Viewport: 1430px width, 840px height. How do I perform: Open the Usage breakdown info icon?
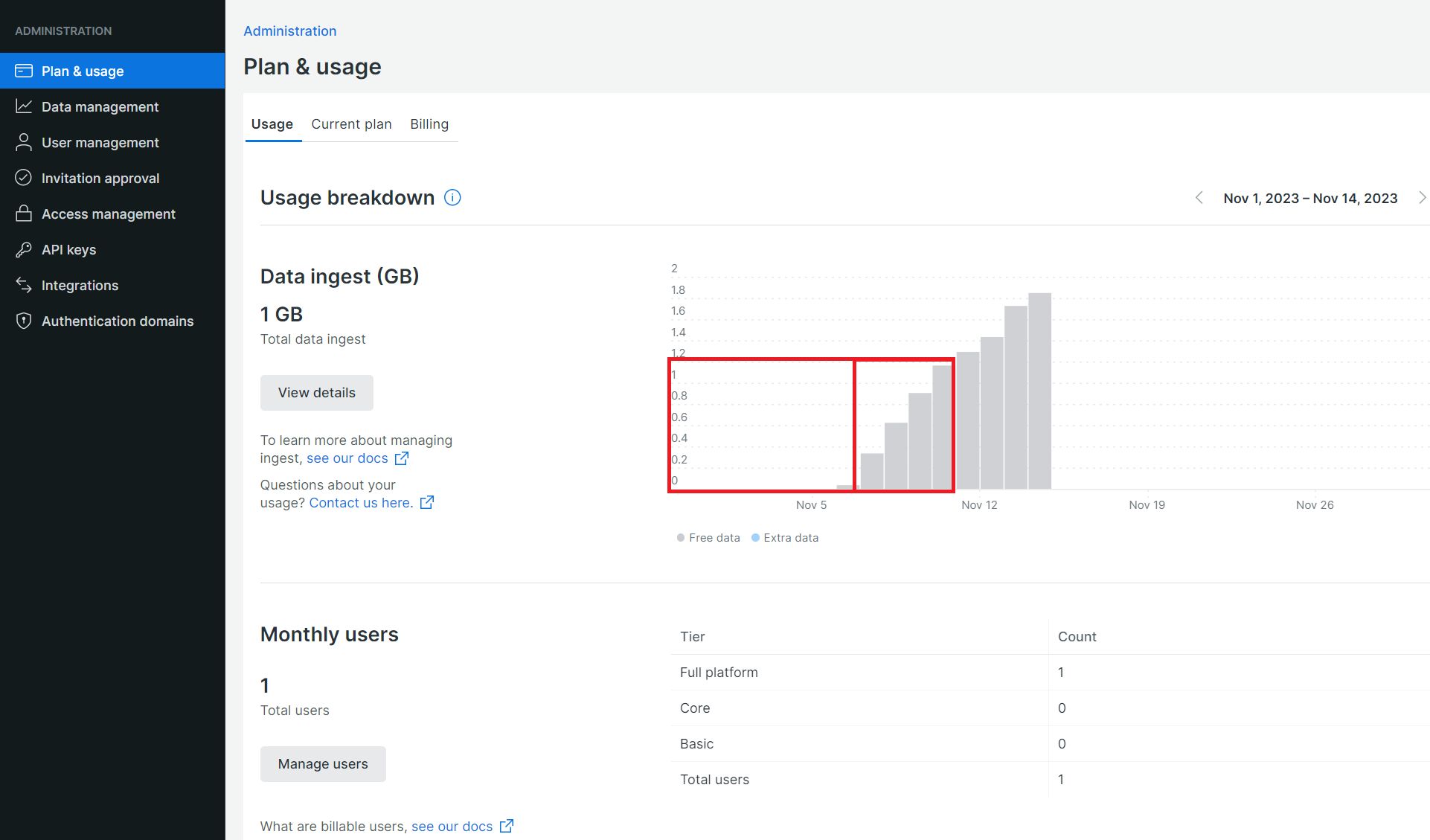(452, 197)
